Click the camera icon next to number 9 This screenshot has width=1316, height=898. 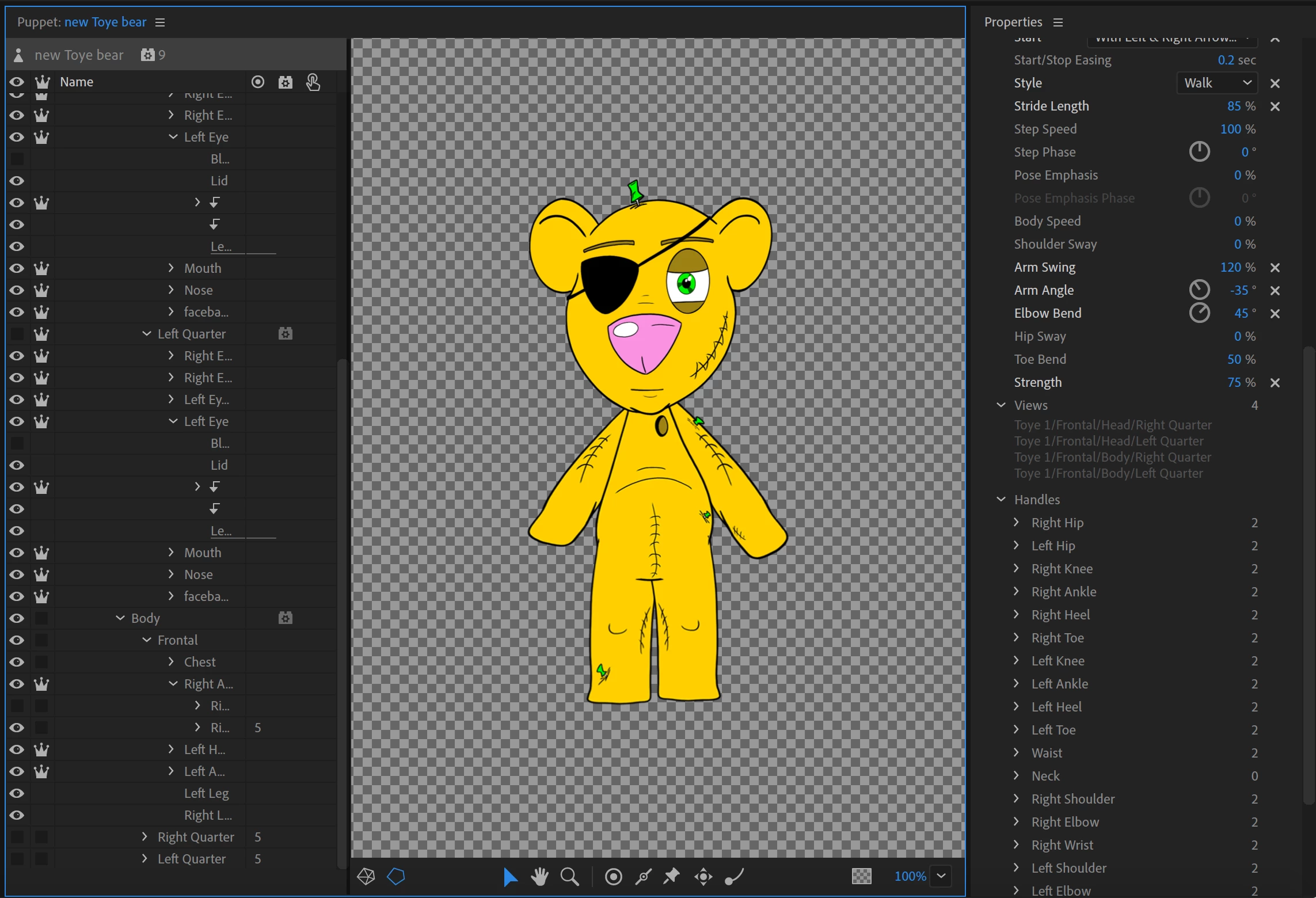point(148,55)
